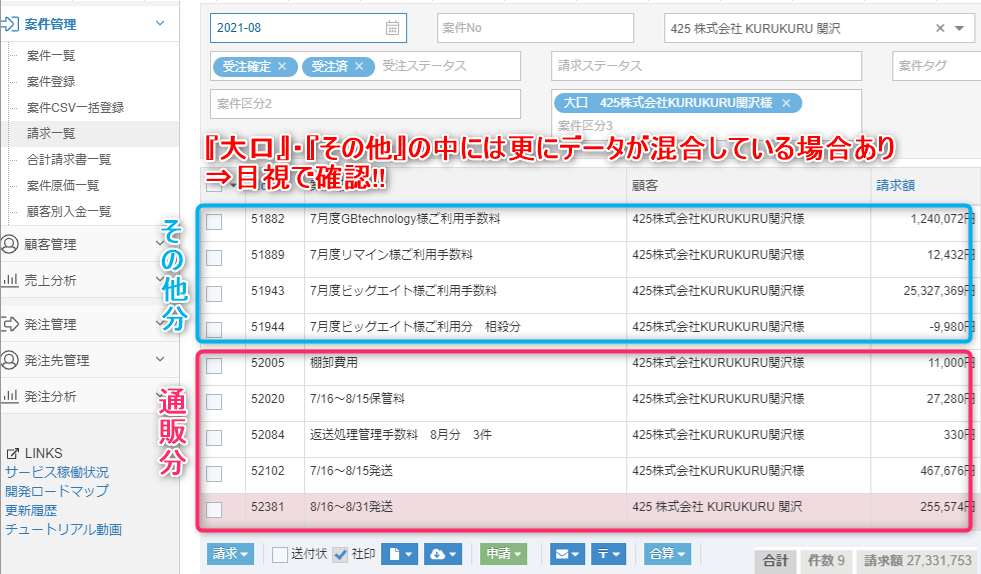
Task: Check the row 52381 checkbox
Action: 214,510
